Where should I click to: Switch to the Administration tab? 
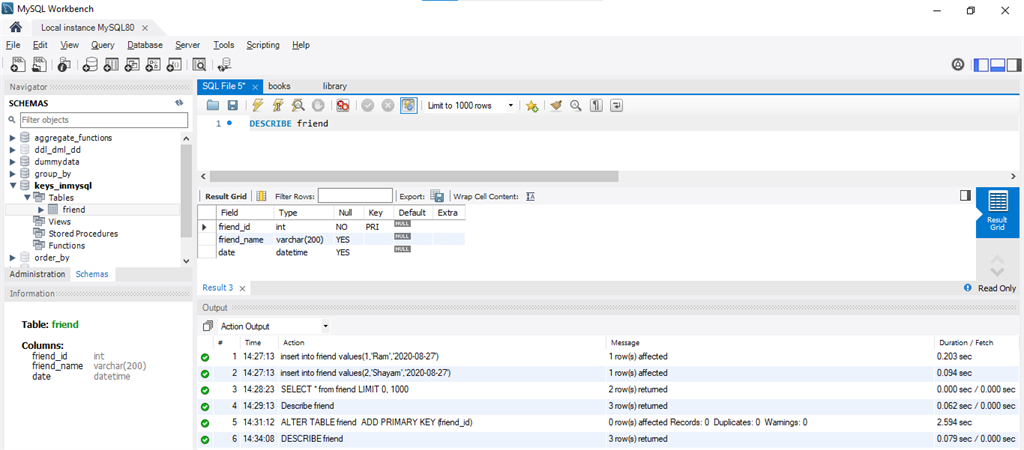(x=37, y=274)
